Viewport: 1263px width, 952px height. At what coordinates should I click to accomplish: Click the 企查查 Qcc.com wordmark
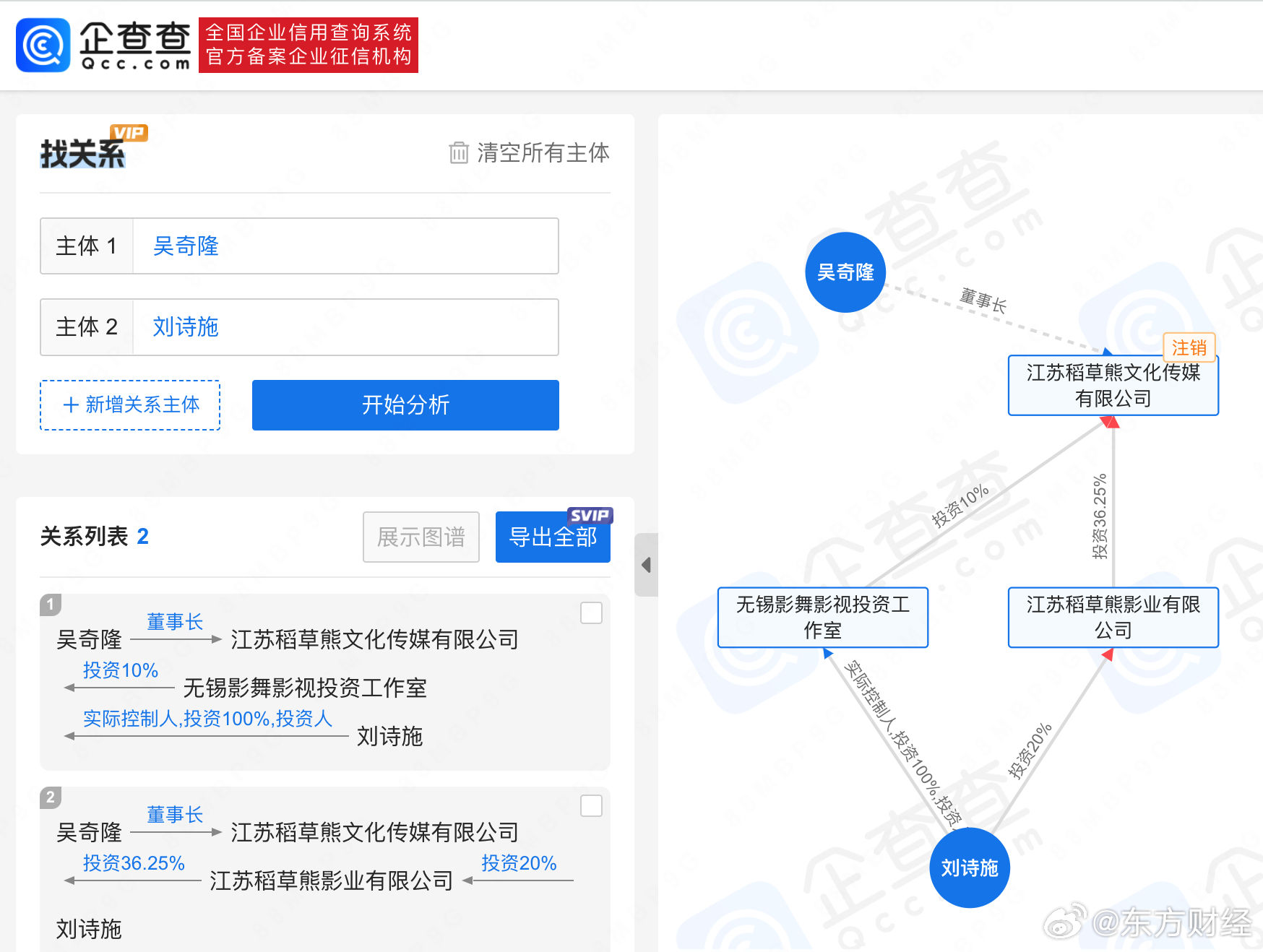point(135,45)
